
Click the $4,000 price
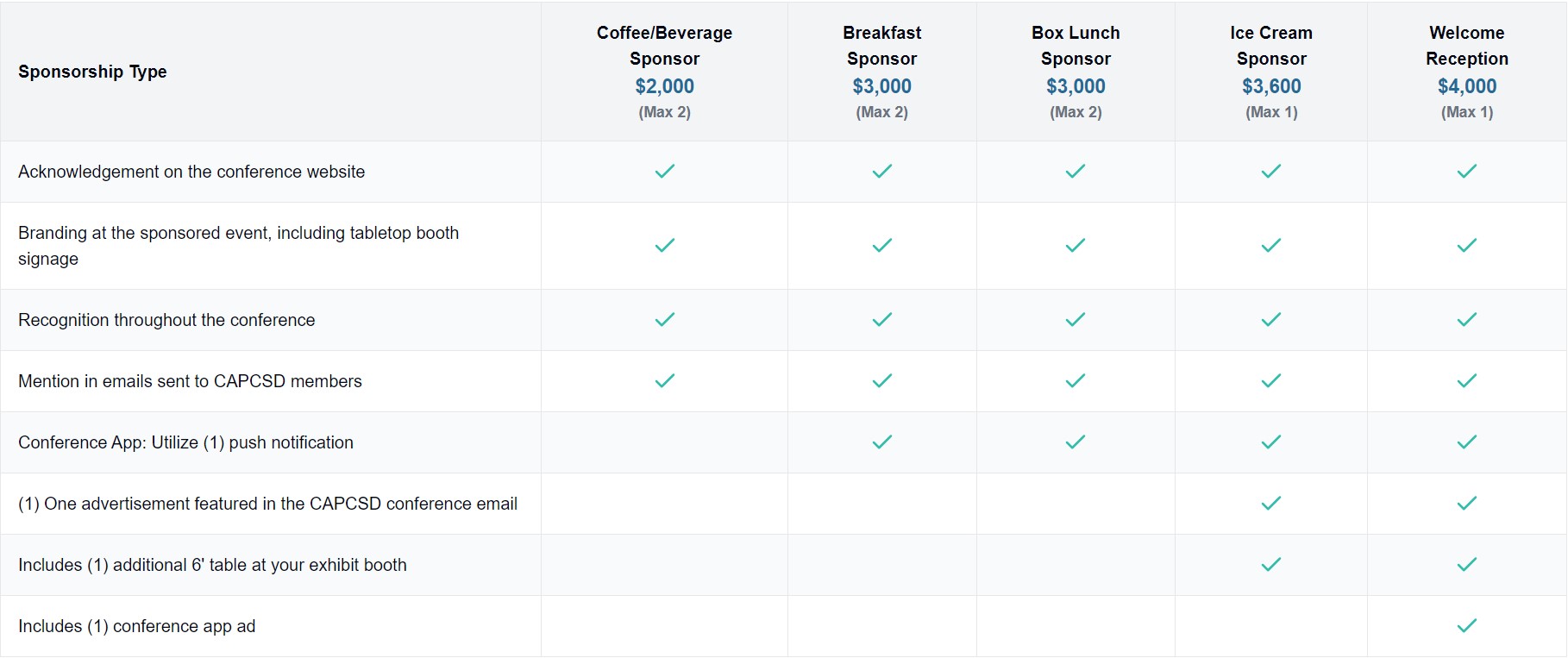(x=1467, y=86)
